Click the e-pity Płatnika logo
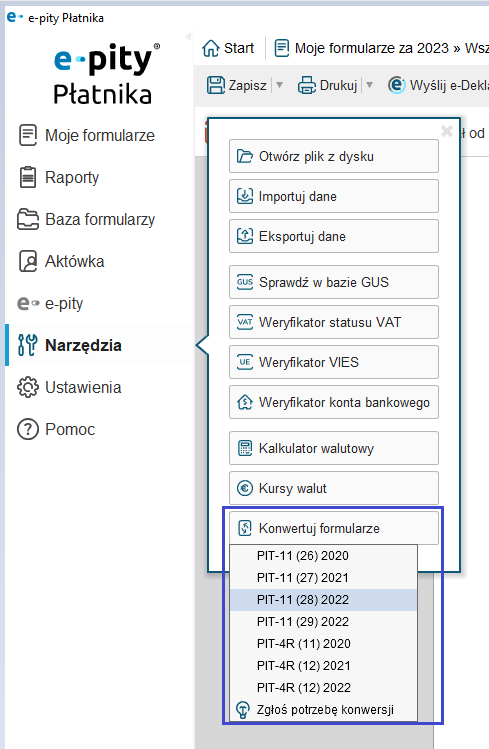Viewport: 489px width, 749px height. (106, 74)
